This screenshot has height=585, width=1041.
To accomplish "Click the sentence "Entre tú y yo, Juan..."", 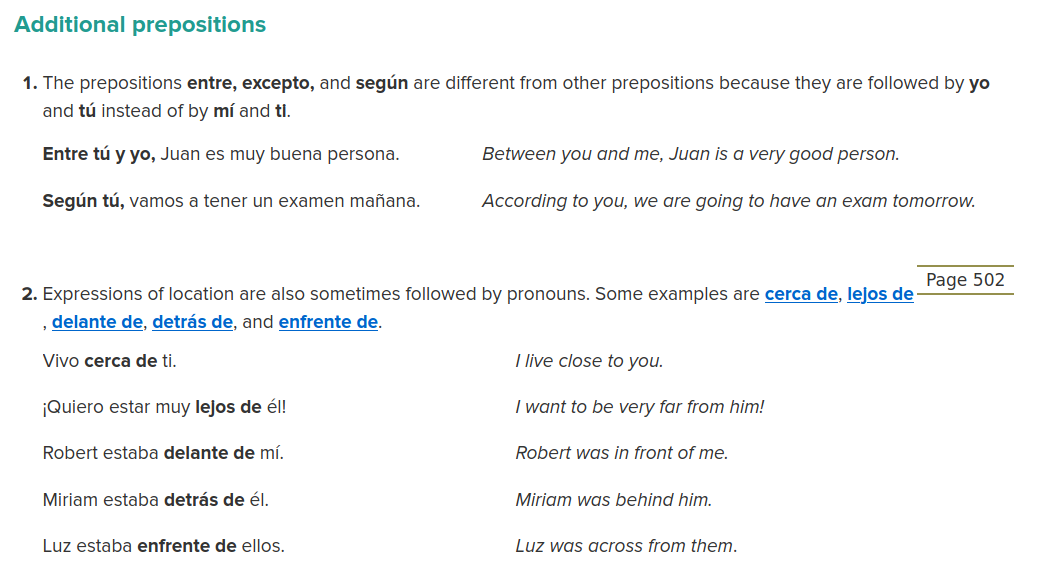I will [221, 154].
